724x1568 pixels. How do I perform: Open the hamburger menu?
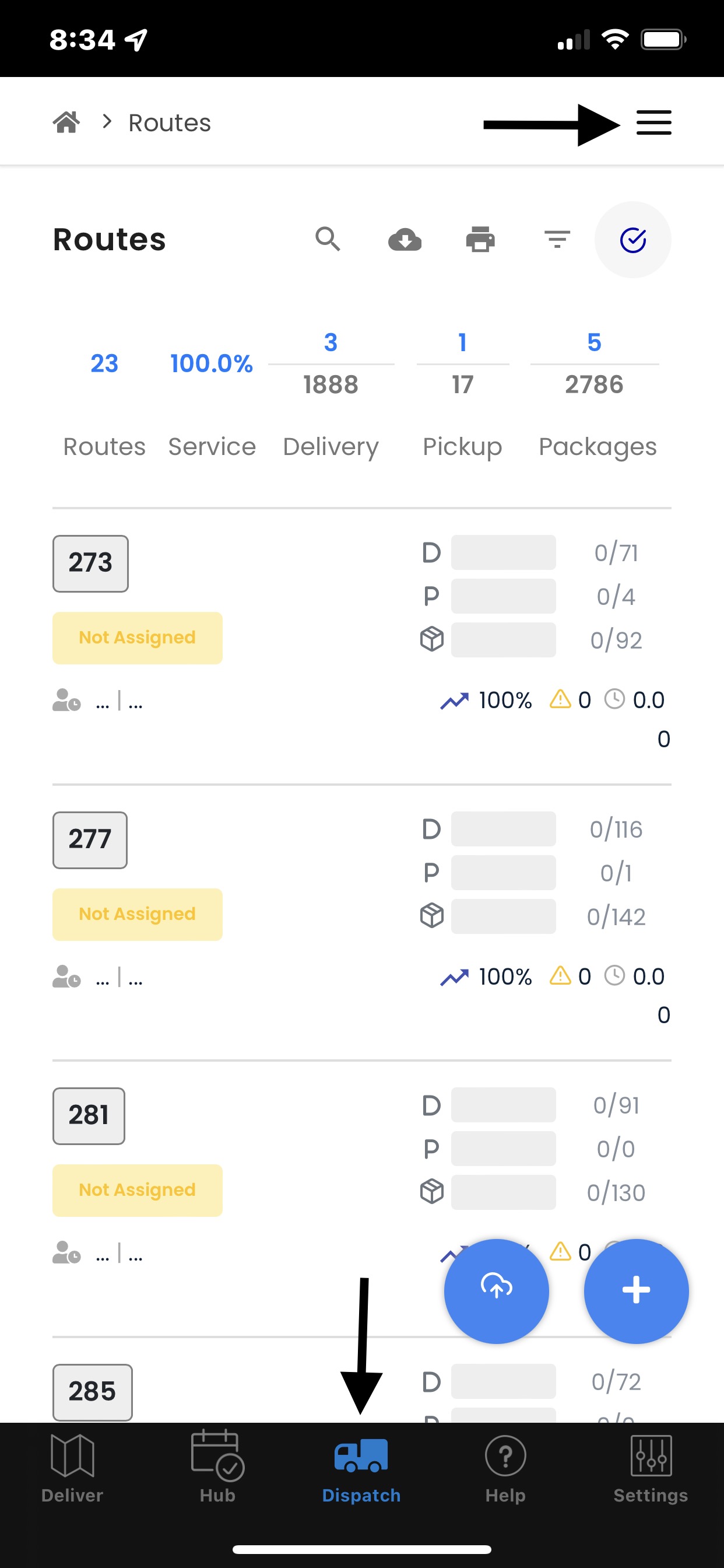pos(653,123)
